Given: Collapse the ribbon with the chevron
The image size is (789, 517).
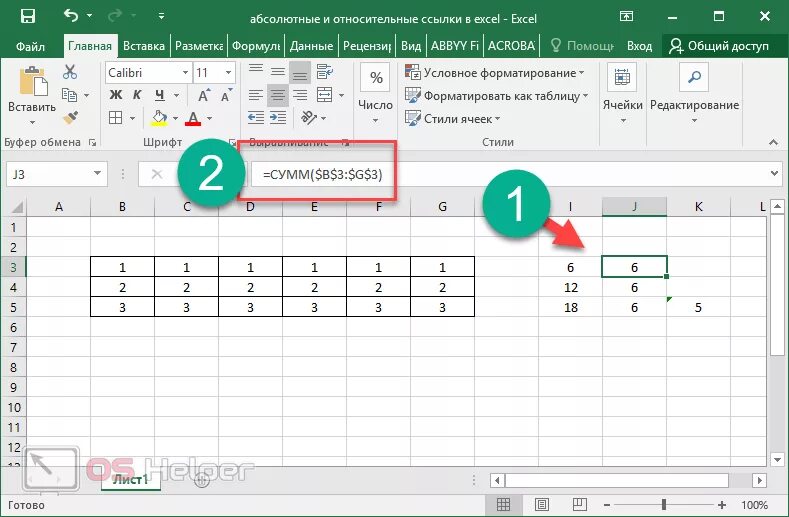Looking at the screenshot, I should point(773,143).
